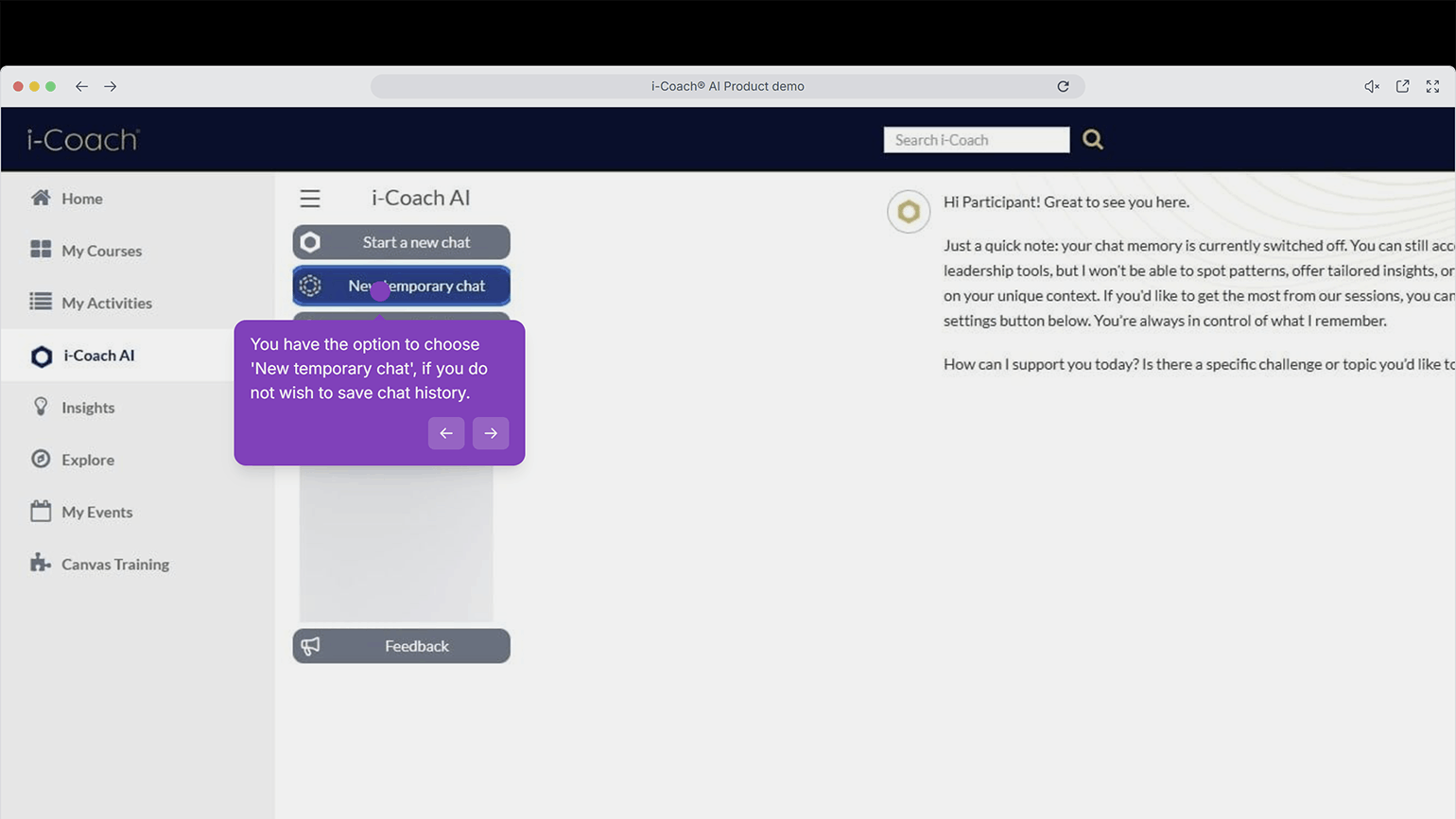Image resolution: width=1456 pixels, height=819 pixels.
Task: Open Canvas Training in sidebar
Action: [x=114, y=565]
